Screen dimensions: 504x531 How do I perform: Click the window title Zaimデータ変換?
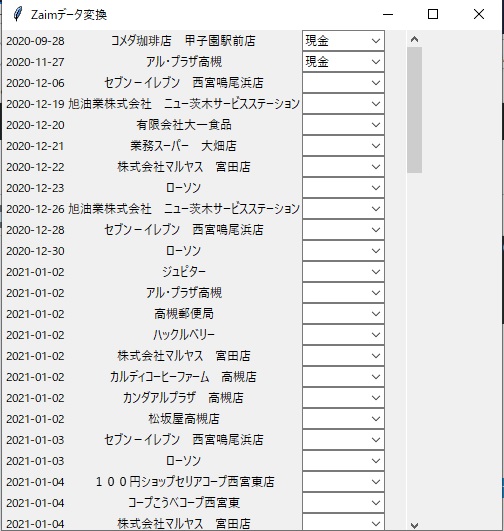[69, 15]
